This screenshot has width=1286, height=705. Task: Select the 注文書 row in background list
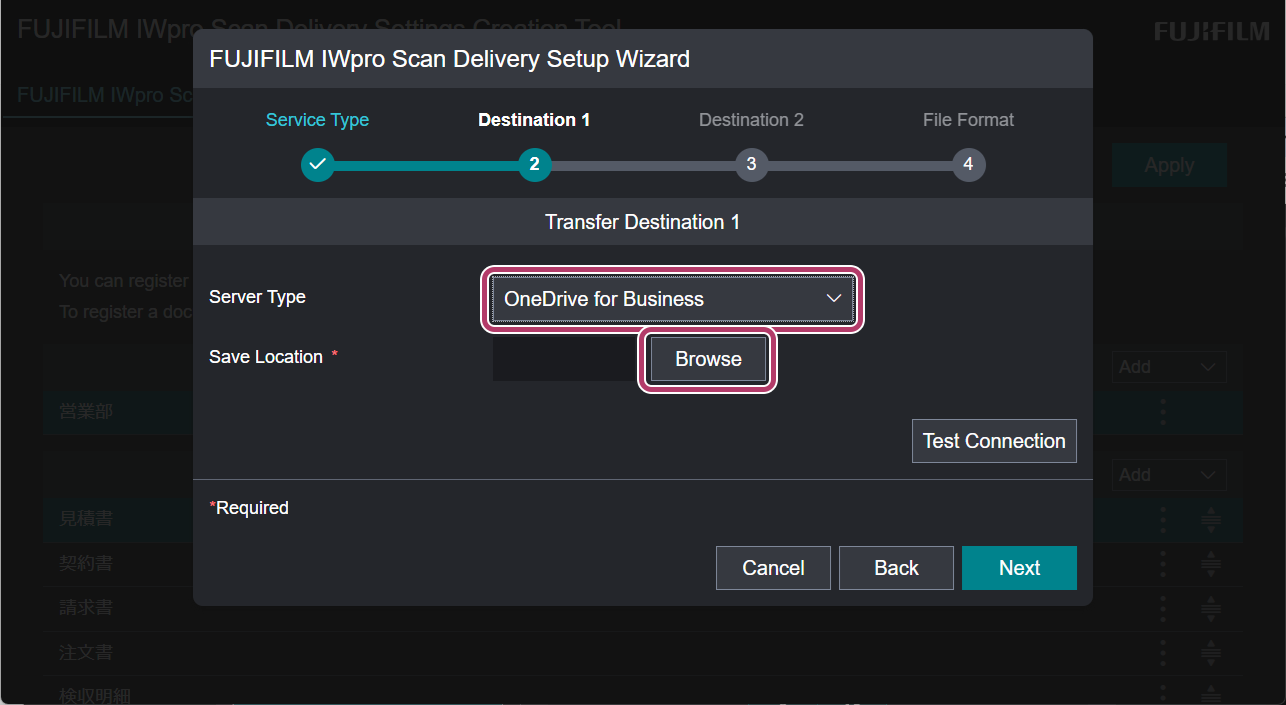(642, 653)
